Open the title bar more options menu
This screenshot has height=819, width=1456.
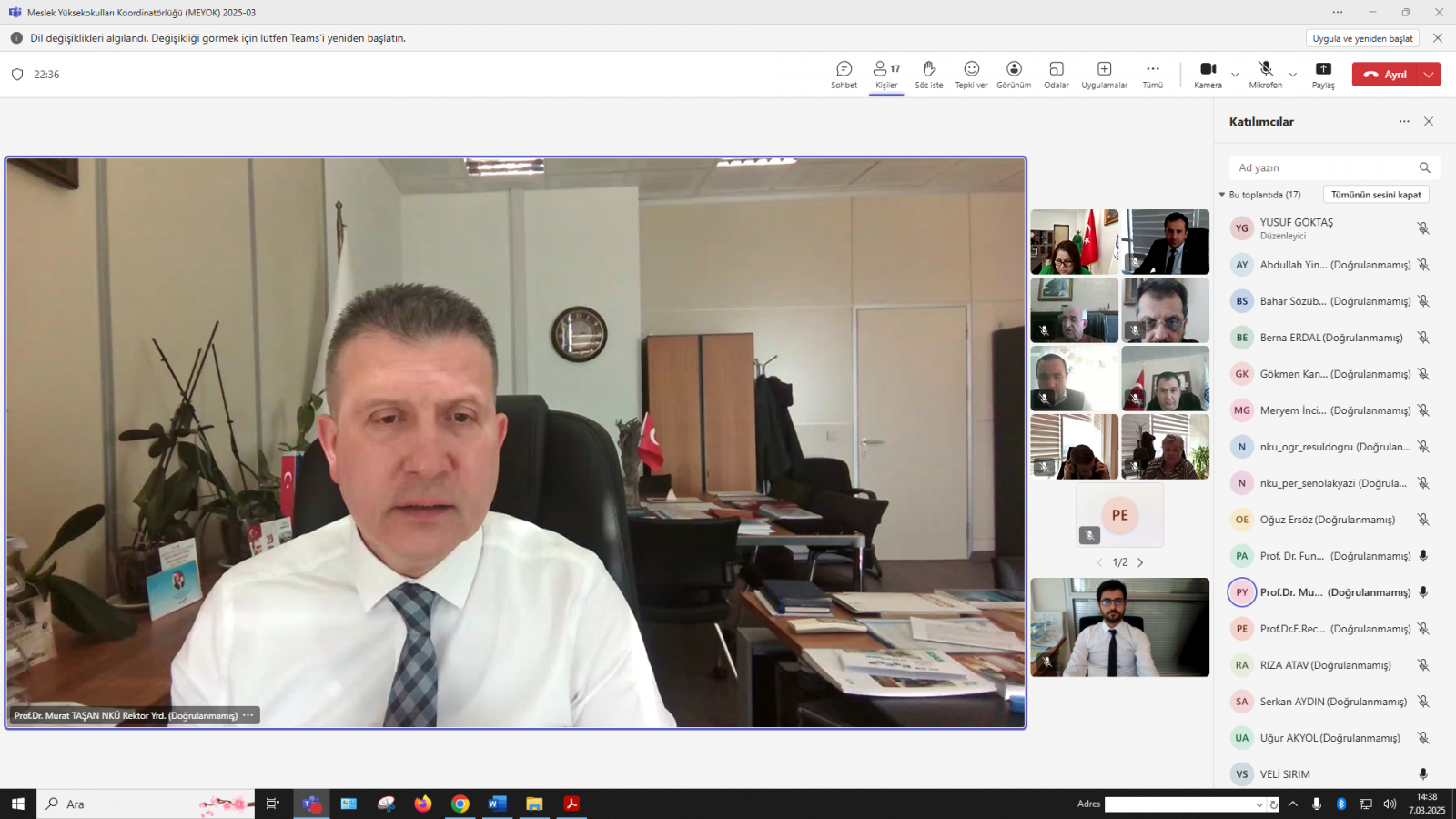click(x=1338, y=12)
